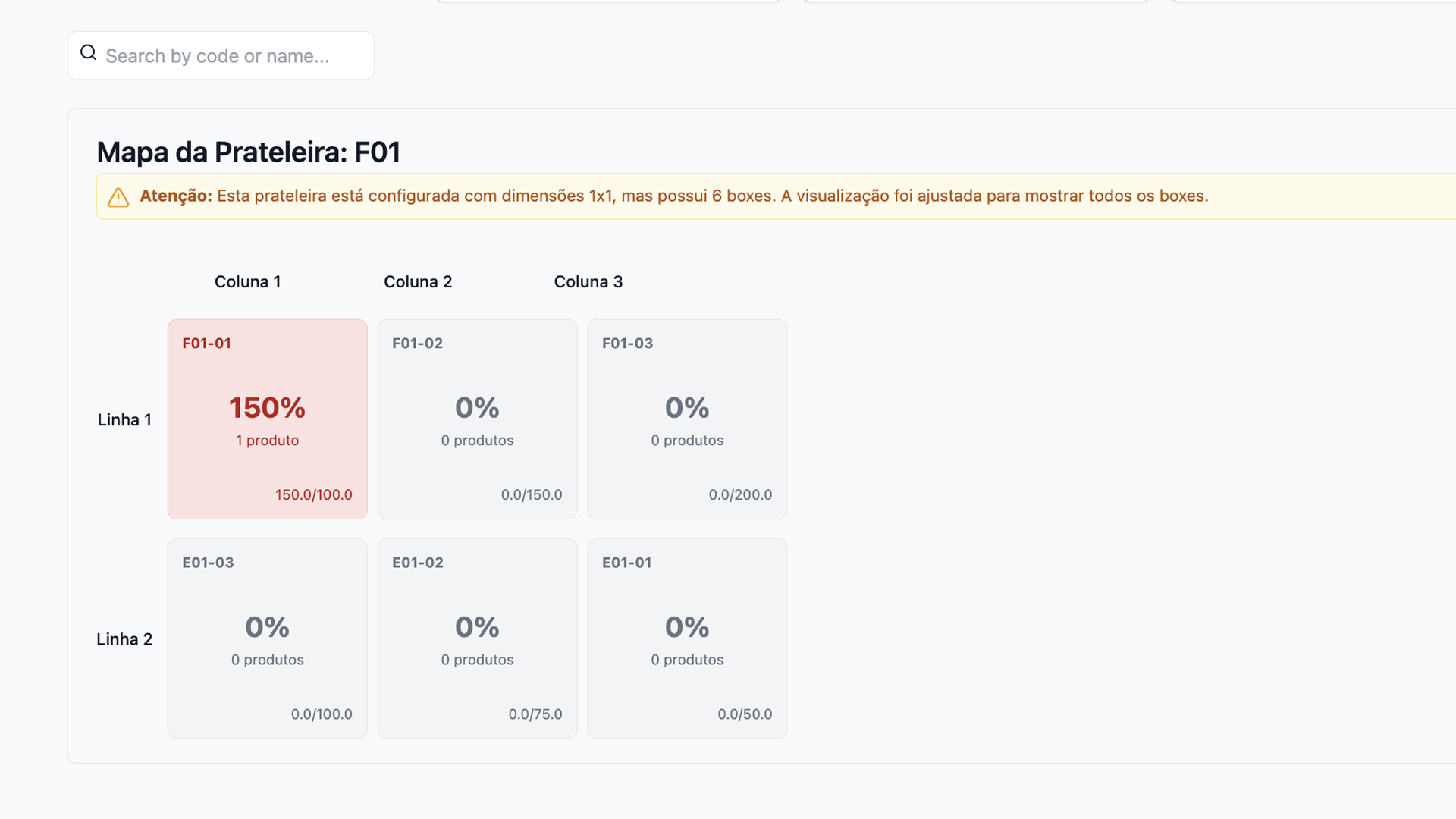Click the Mapa da Prateleira: F01 heading

coord(248,152)
